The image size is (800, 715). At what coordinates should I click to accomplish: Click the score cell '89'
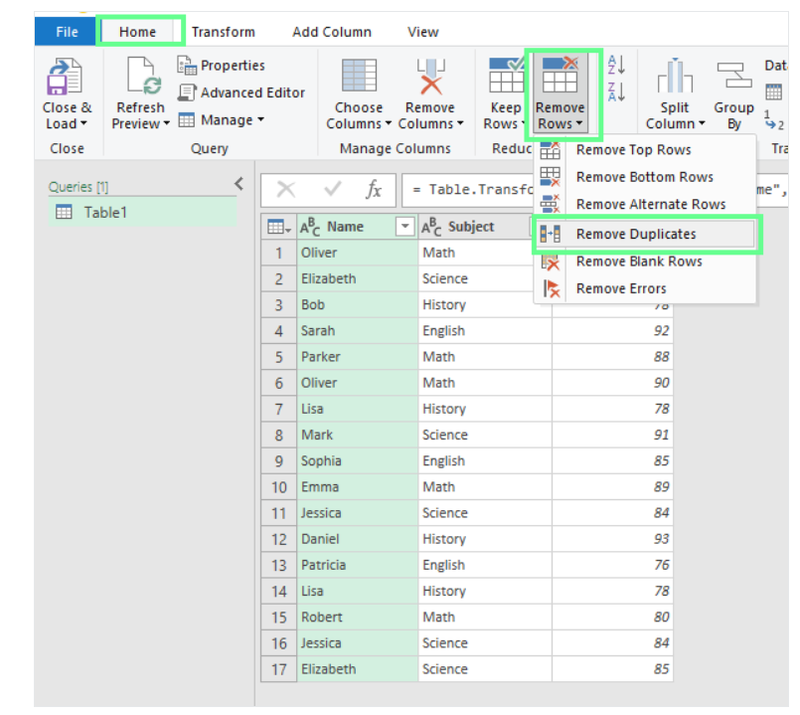click(612, 487)
